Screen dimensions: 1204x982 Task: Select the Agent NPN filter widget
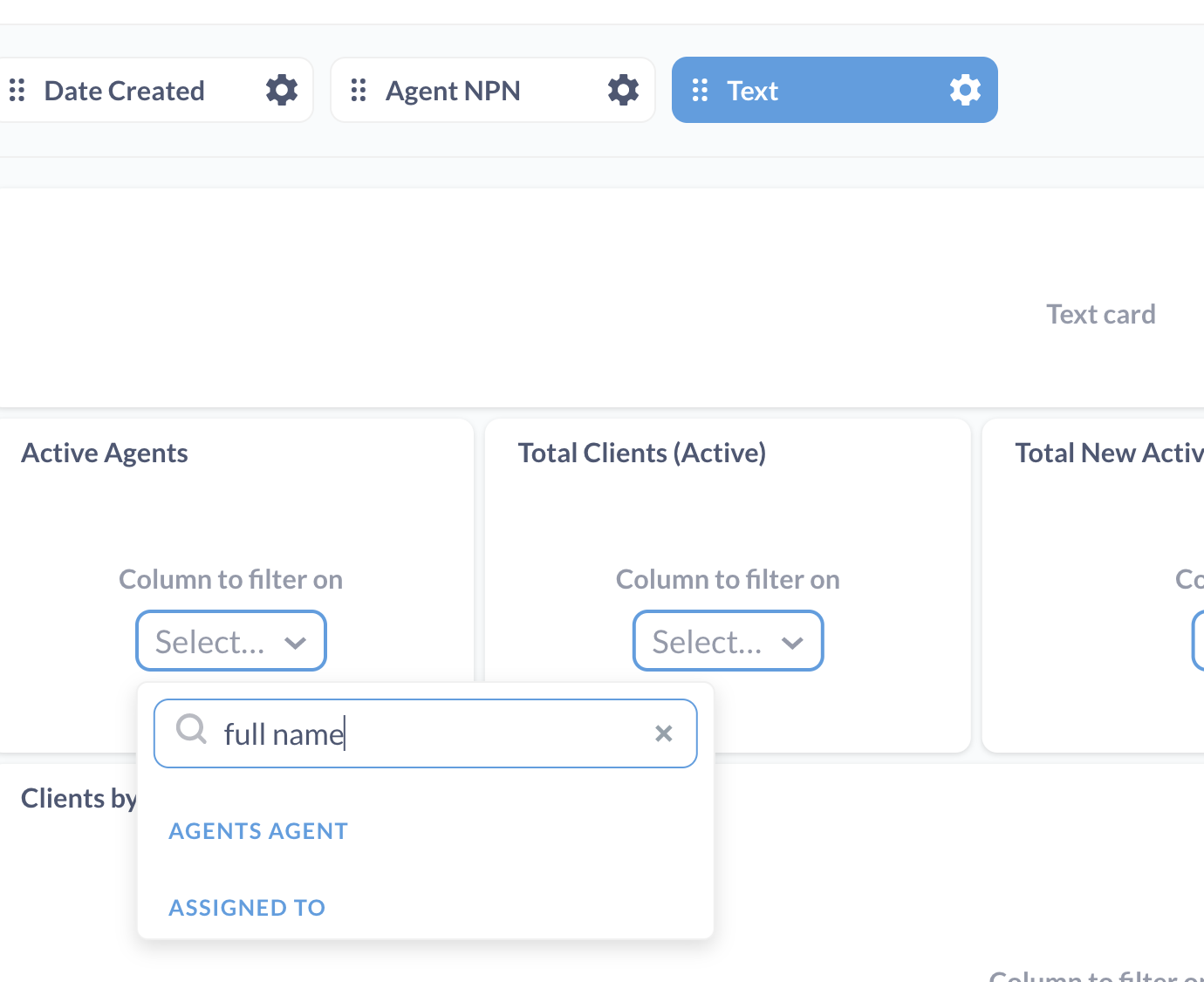click(x=493, y=90)
